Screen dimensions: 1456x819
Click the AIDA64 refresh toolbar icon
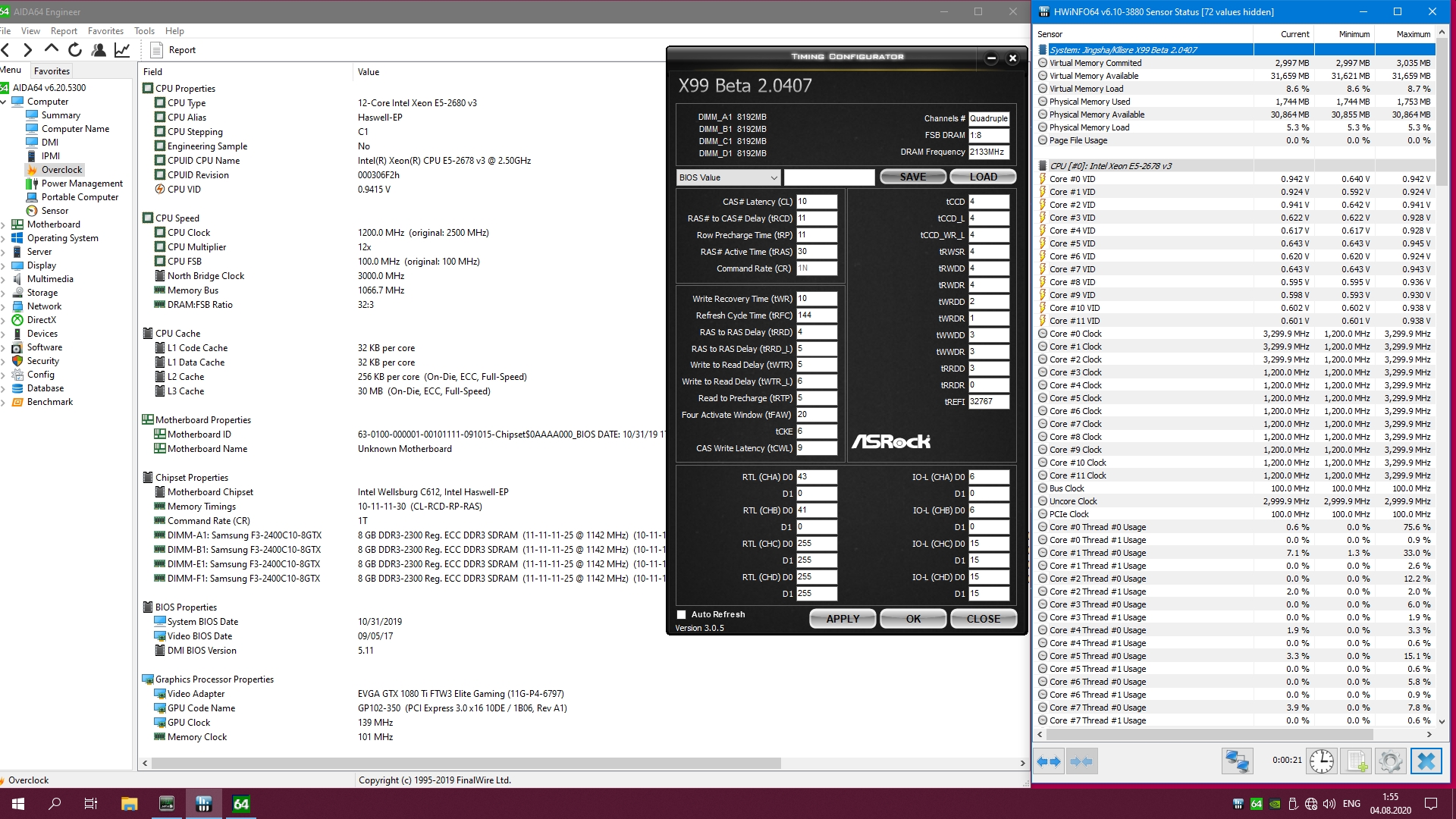(74, 50)
